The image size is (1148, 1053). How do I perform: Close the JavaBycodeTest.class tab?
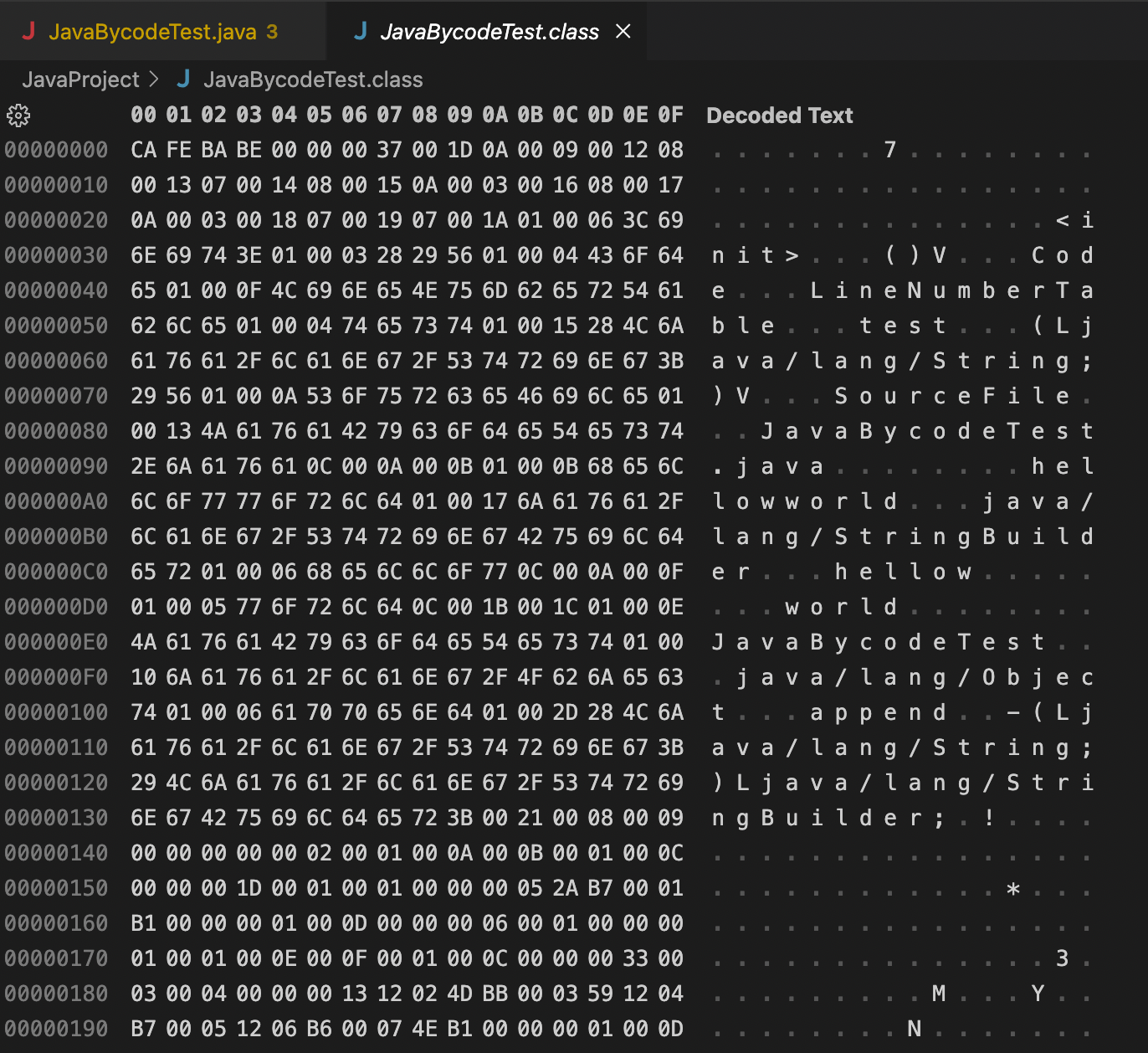pyautogui.click(x=623, y=32)
